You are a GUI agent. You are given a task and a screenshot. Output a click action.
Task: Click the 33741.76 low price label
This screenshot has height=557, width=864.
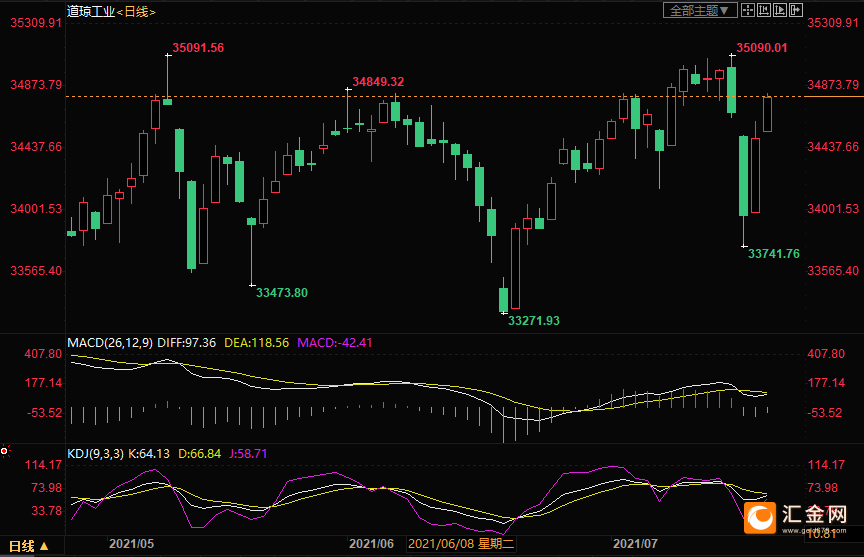coord(774,254)
